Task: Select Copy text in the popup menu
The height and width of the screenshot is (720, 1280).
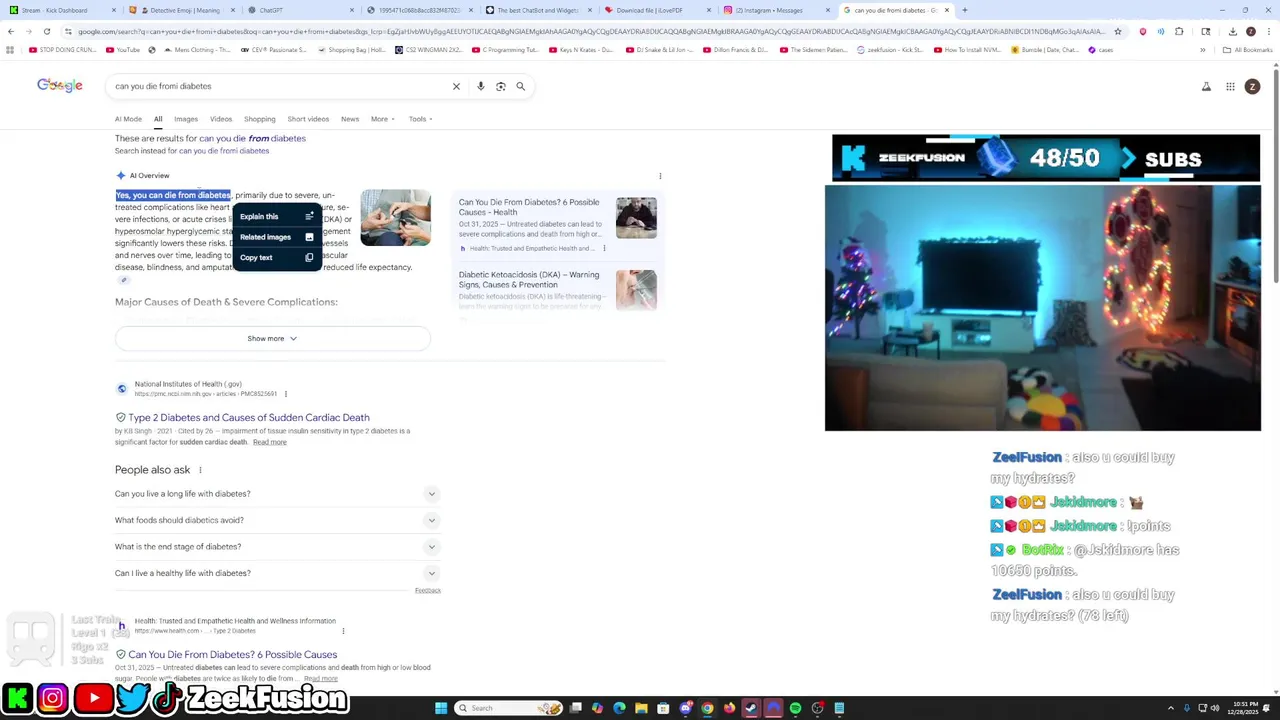Action: [x=277, y=258]
